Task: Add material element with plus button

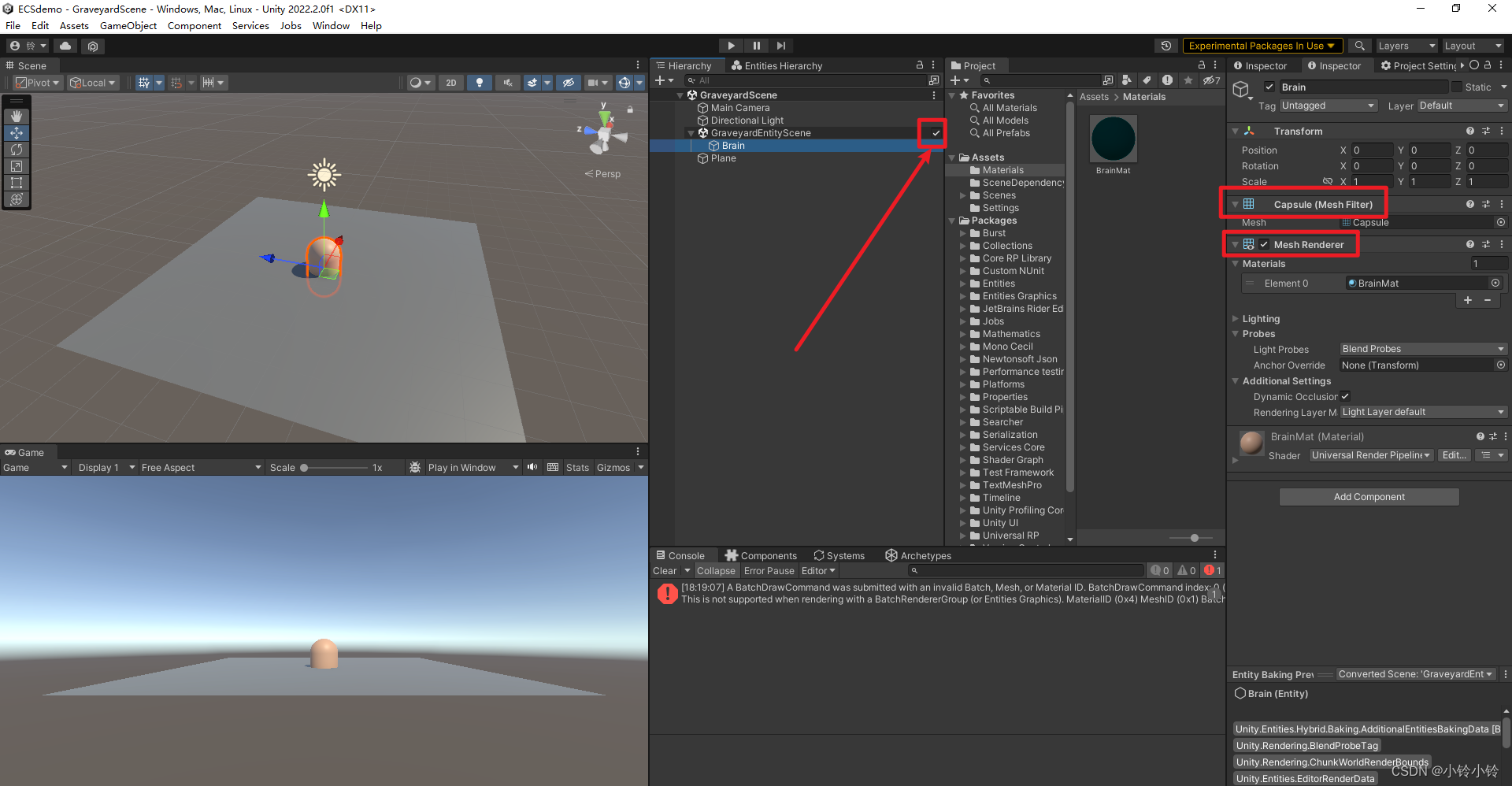Action: click(1468, 300)
